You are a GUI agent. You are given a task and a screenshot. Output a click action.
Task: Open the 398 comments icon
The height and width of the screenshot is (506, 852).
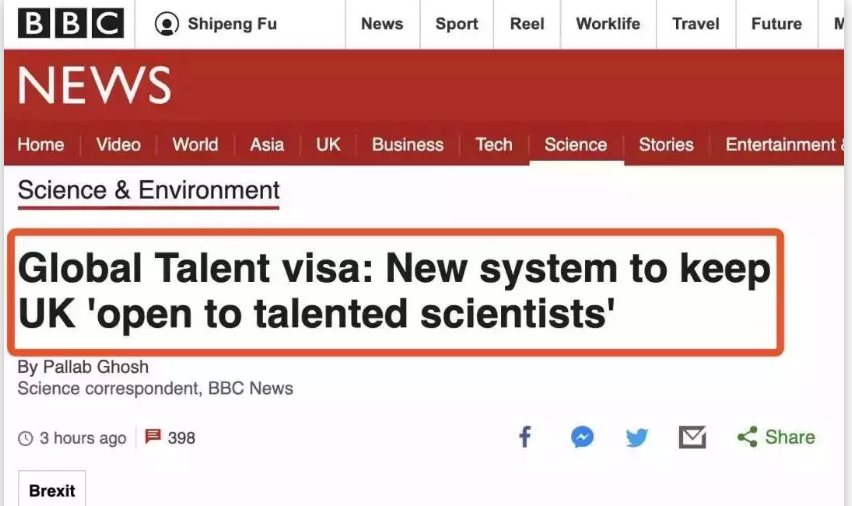coord(153,437)
